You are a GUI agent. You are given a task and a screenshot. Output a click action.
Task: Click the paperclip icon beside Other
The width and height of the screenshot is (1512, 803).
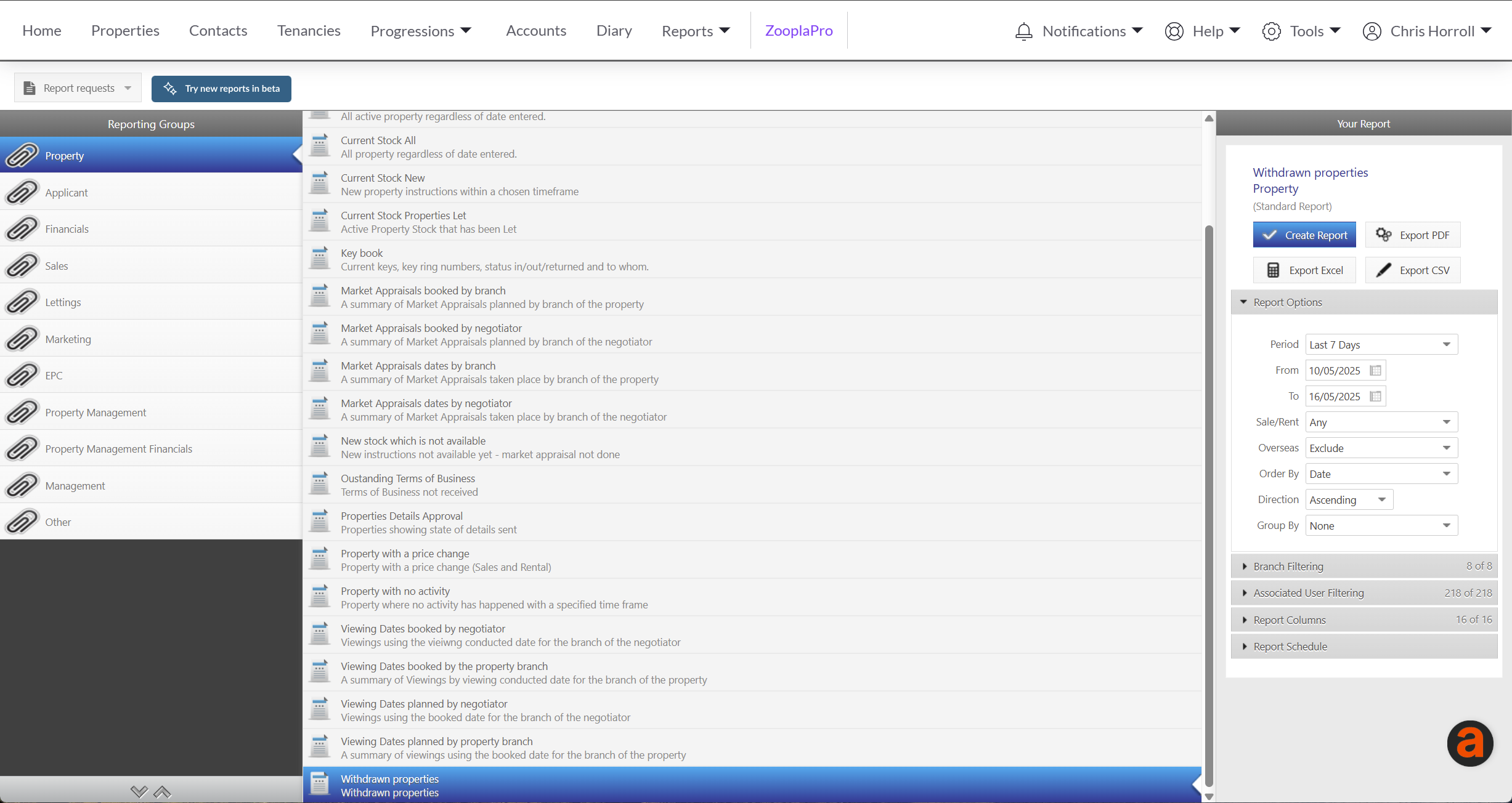click(x=22, y=522)
